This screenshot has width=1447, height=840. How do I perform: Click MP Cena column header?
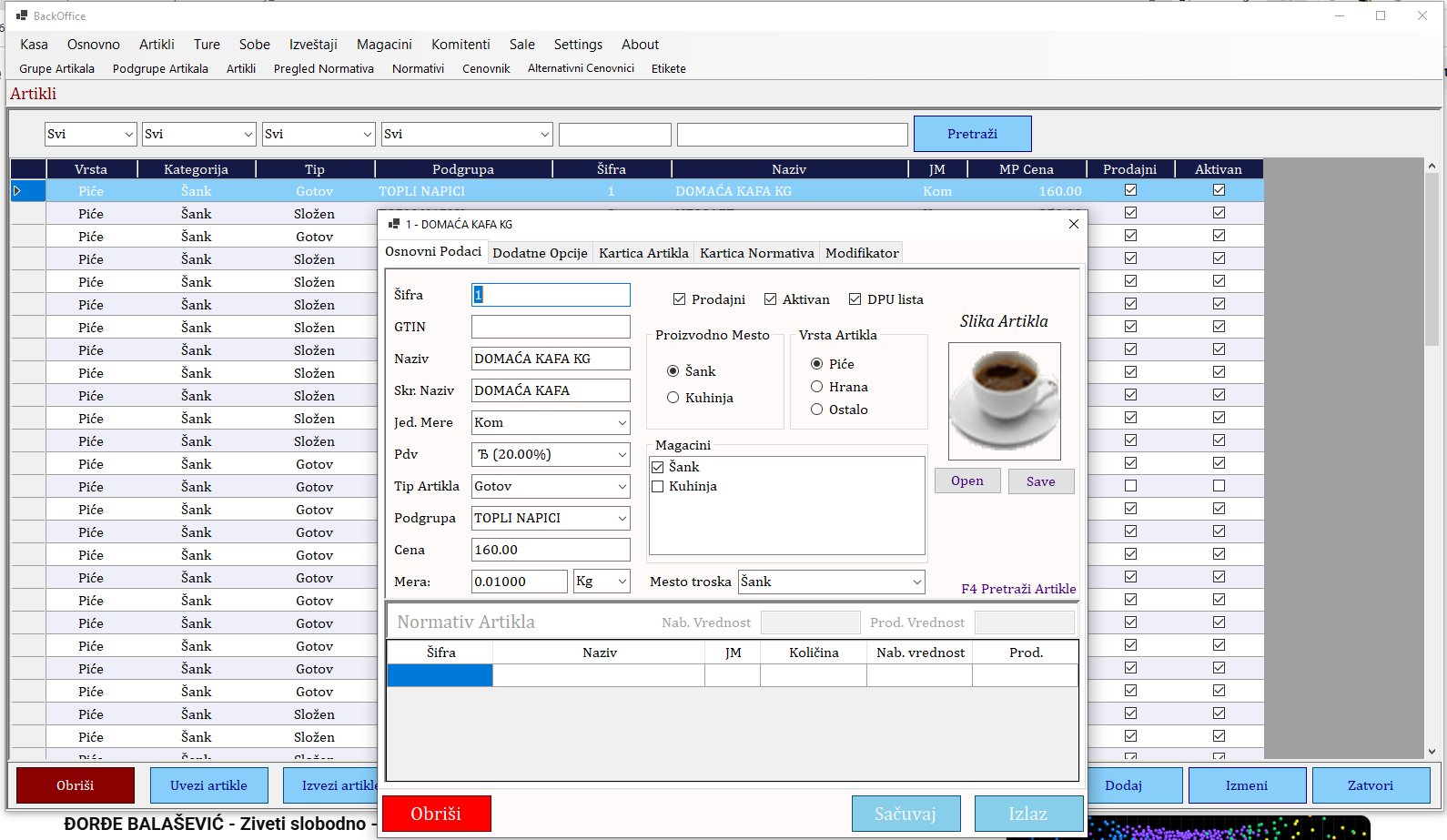[1026, 169]
